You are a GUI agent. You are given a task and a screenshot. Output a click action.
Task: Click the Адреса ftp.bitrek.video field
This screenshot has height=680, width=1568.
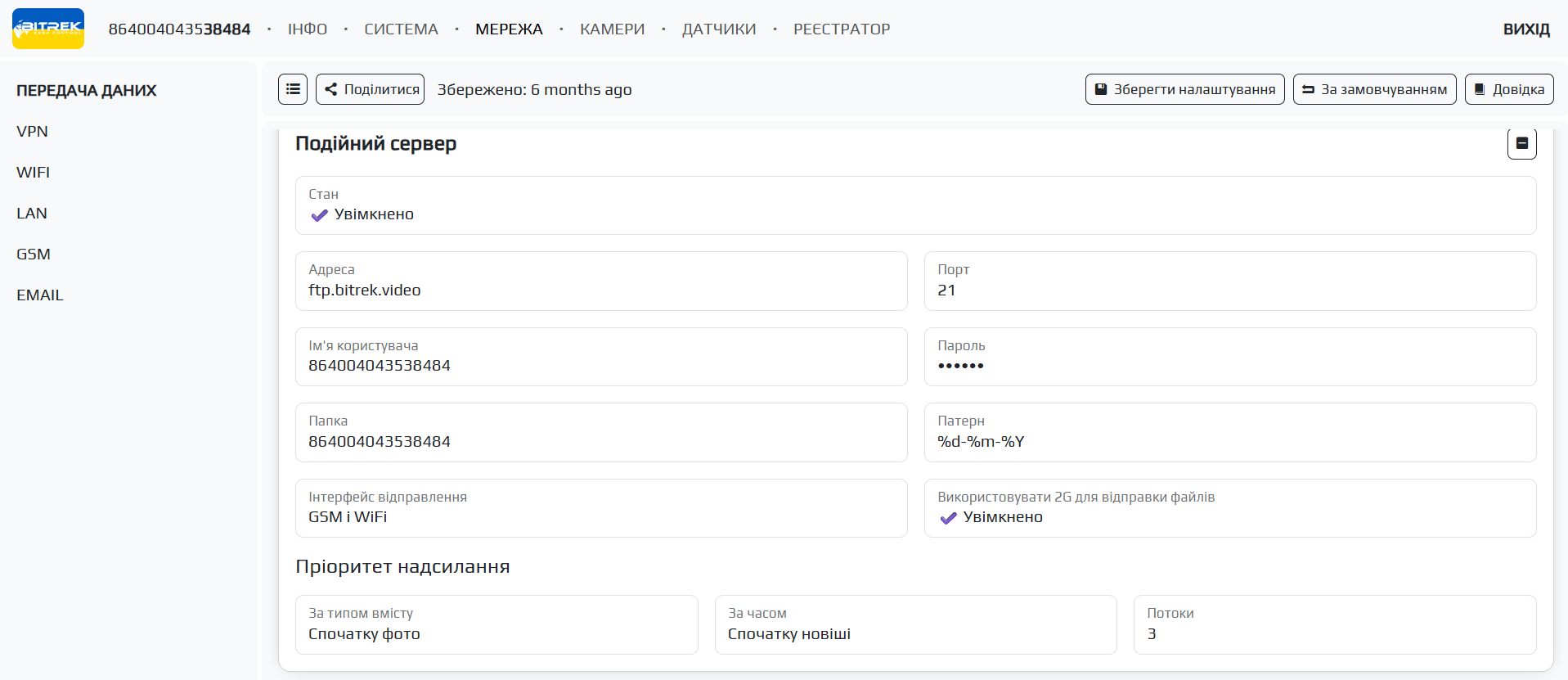click(x=600, y=290)
